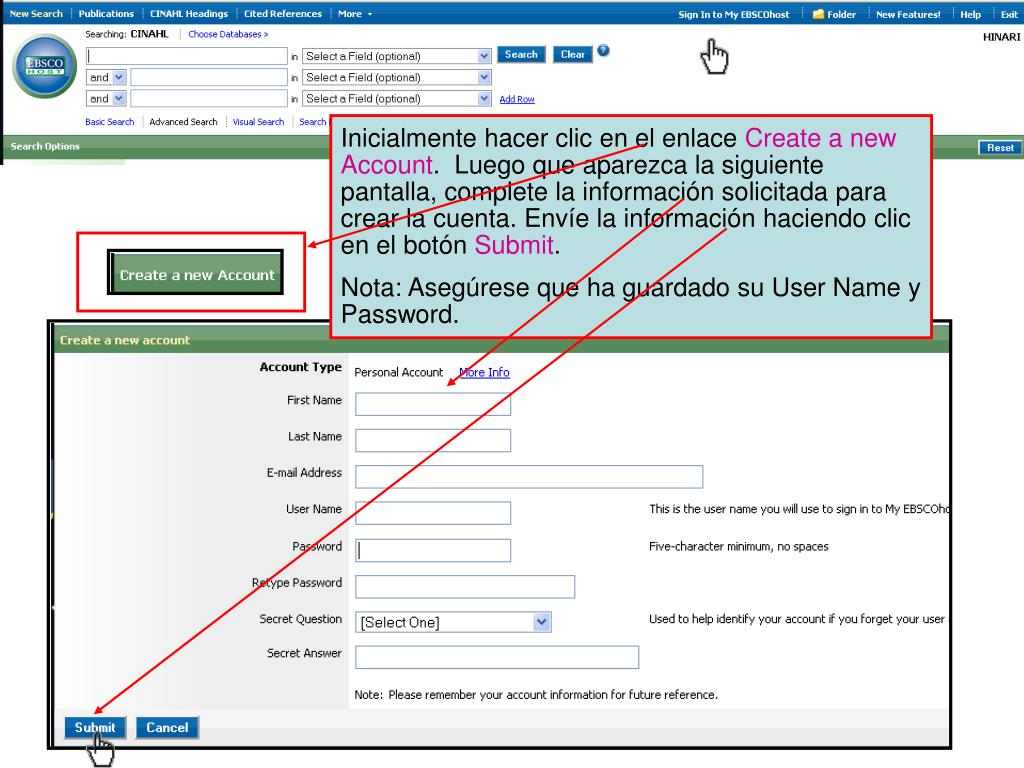Click the third search term field
This screenshot has width=1024, height=768.
coord(209,99)
